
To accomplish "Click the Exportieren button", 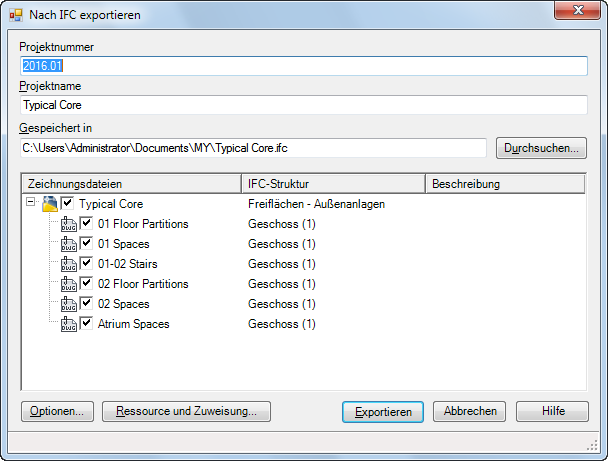I will click(383, 411).
